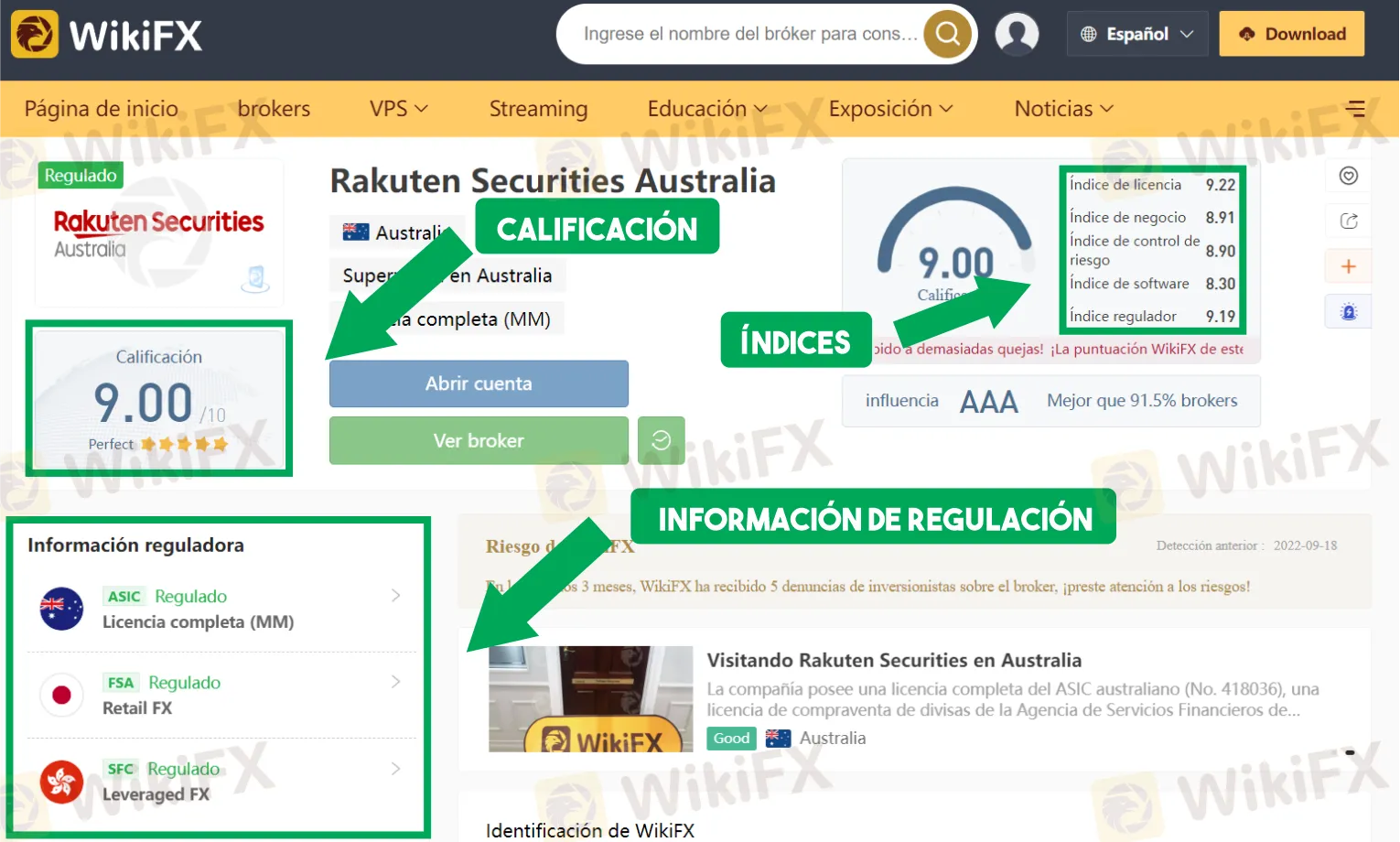Open the Streaming menu item
This screenshot has width=1400, height=842.
[x=538, y=109]
